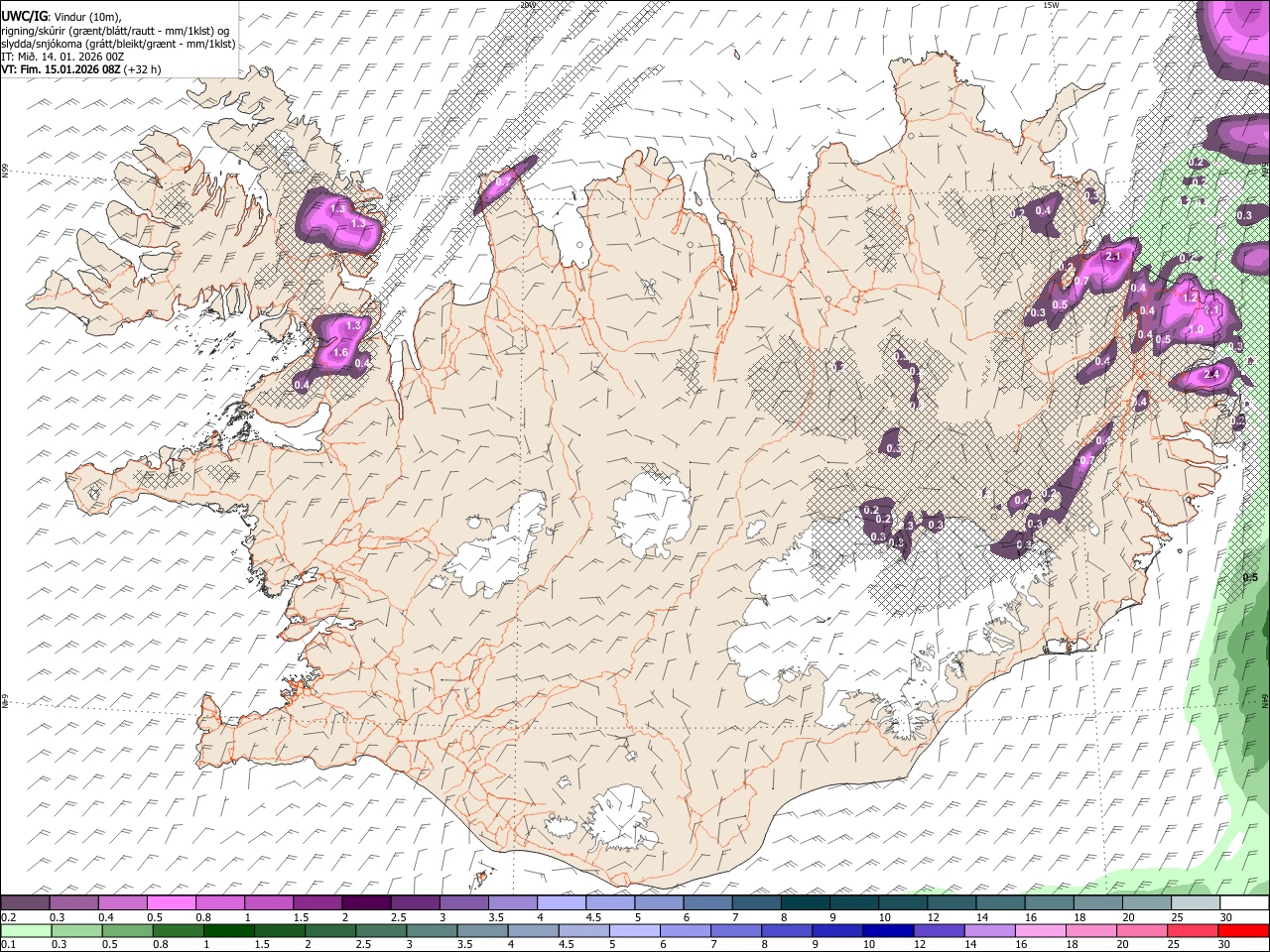Click the 1.1 snowfall value label

[1211, 310]
